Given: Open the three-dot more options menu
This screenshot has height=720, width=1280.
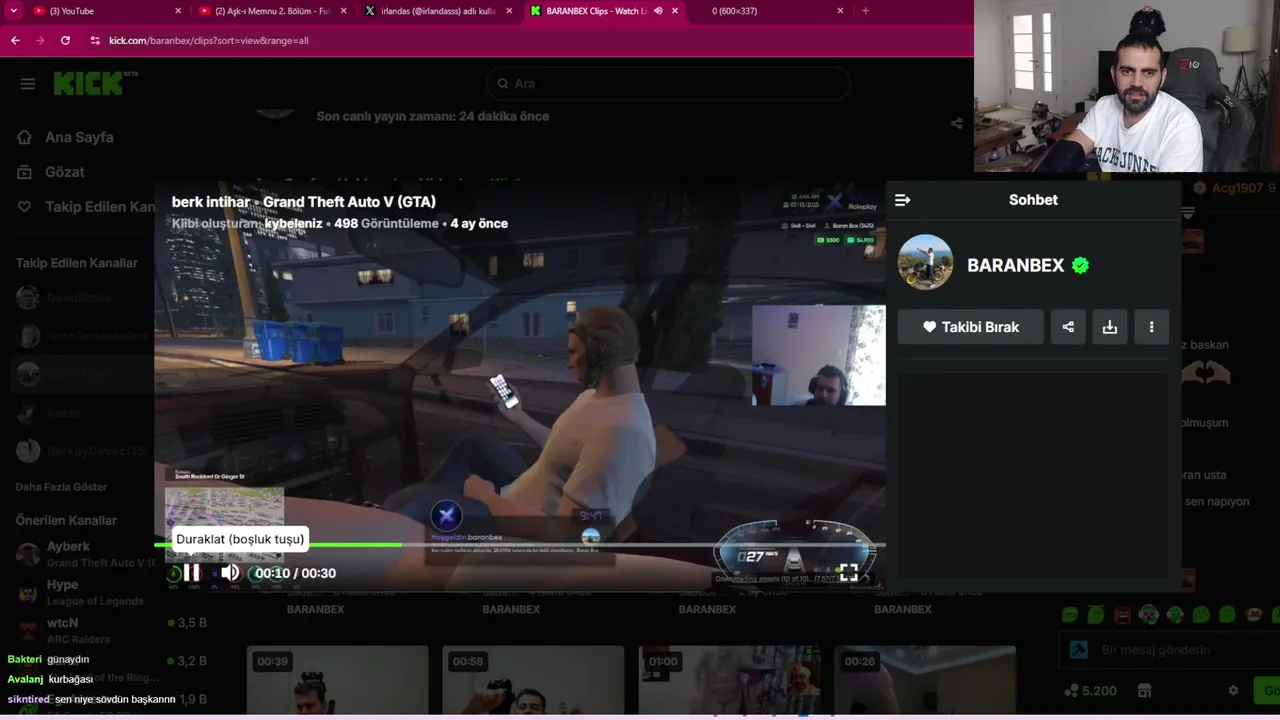Looking at the screenshot, I should pos(1151,327).
